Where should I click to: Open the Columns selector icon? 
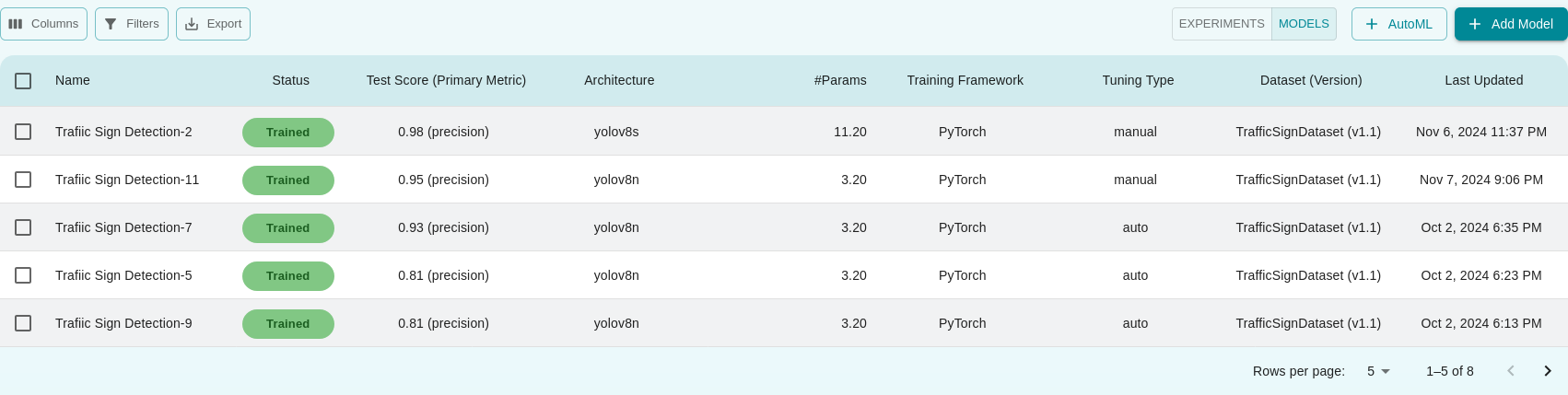[16, 24]
